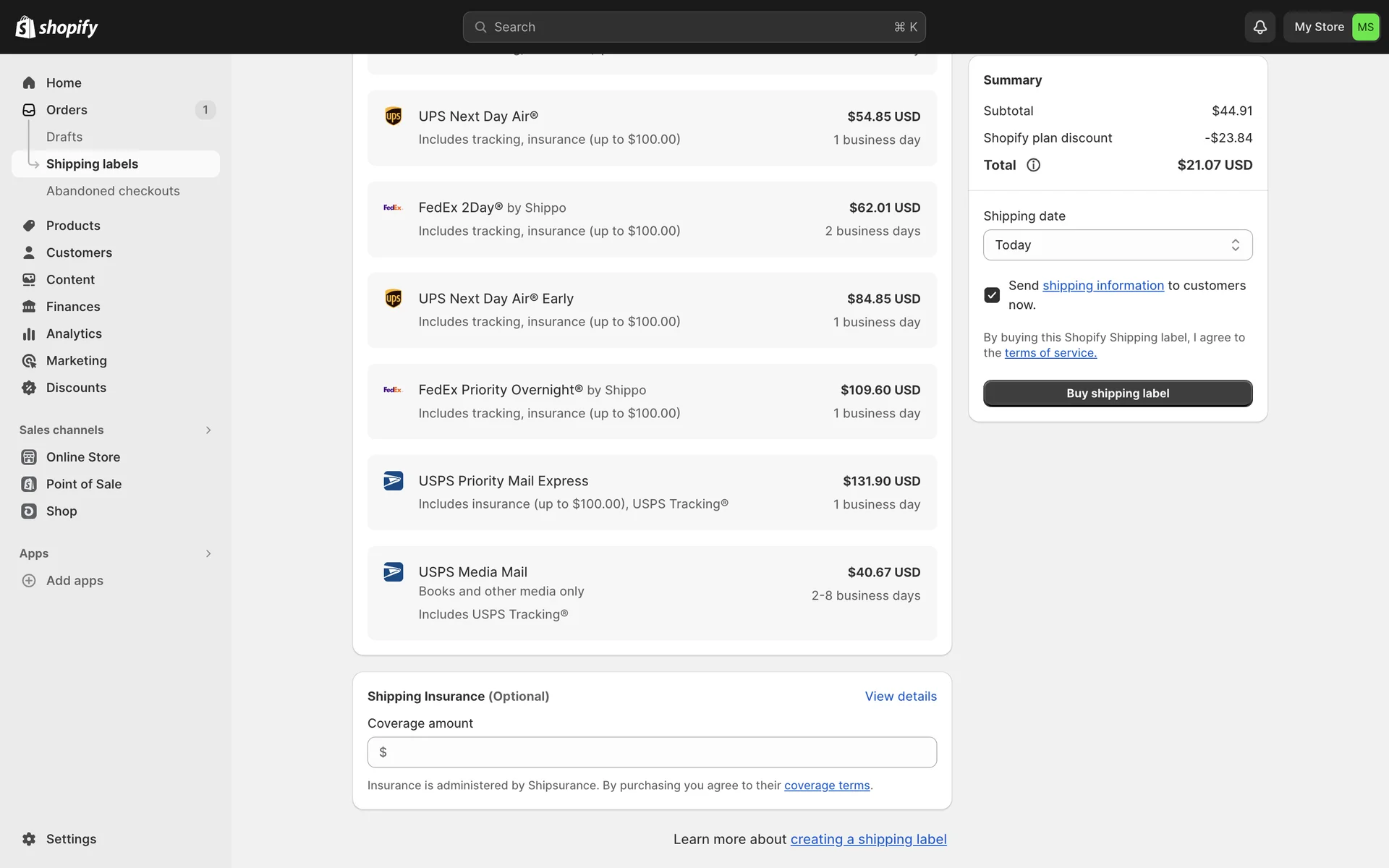Open the terms of service link
Image resolution: width=1389 pixels, height=868 pixels.
(1050, 353)
